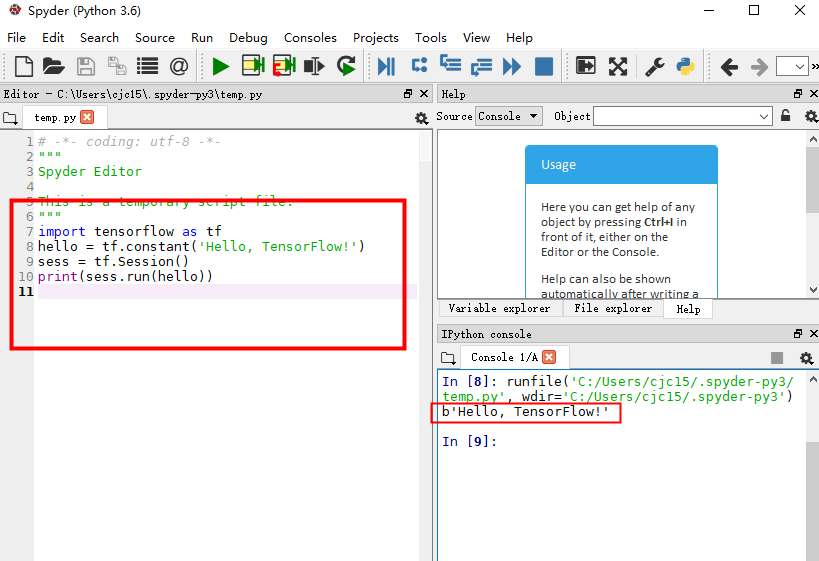Run selection or current line icon

tap(314, 66)
